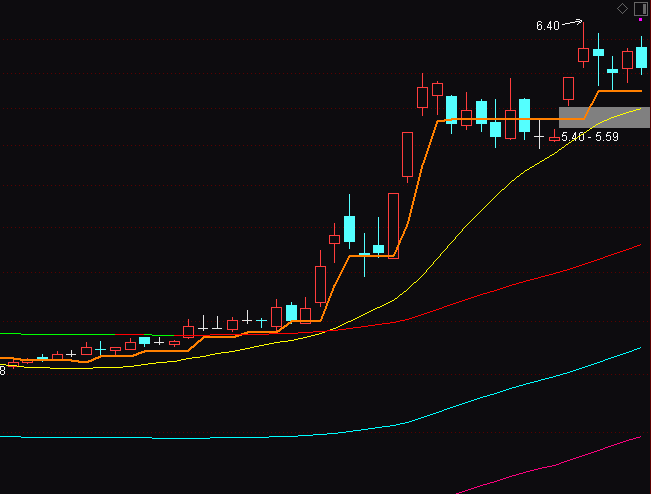Click the green horizontal line at left
This screenshot has height=494, width=651.
pos(60,334)
